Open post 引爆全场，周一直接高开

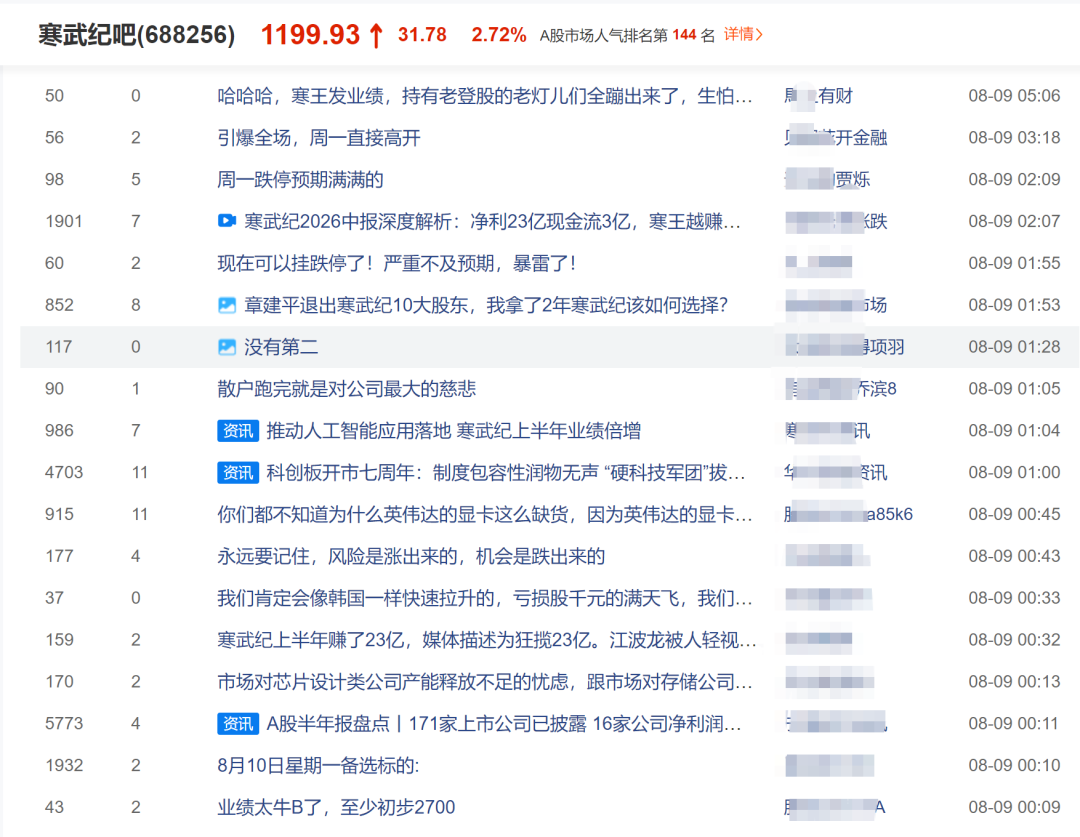click(x=318, y=138)
